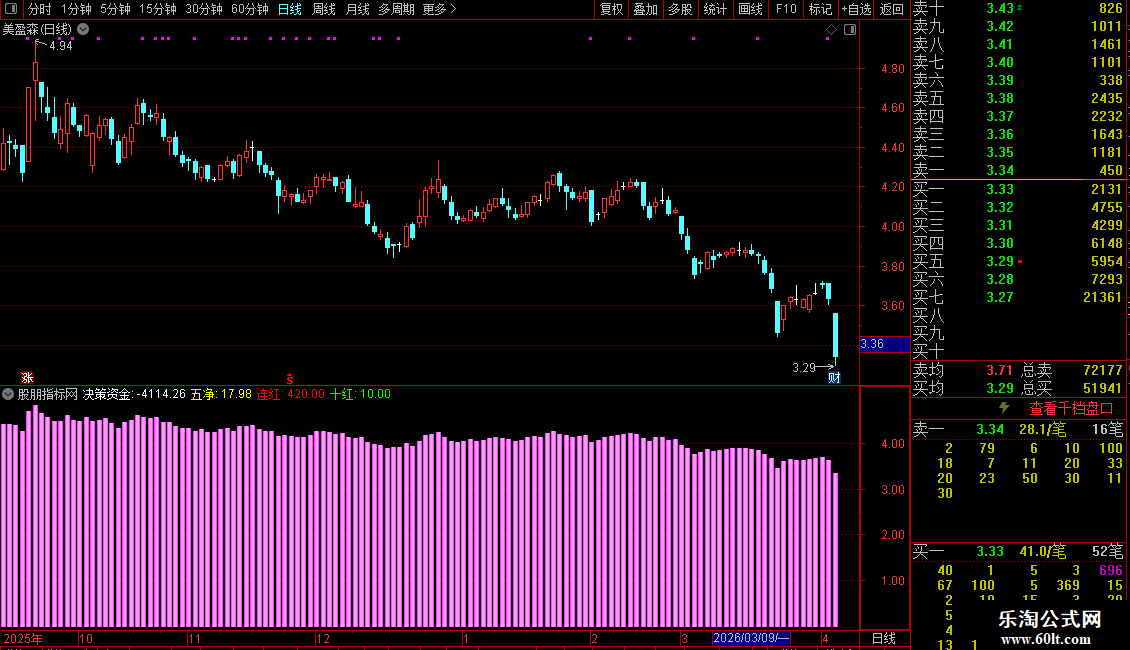Click the 2025年 label on time axis

[x=22, y=638]
